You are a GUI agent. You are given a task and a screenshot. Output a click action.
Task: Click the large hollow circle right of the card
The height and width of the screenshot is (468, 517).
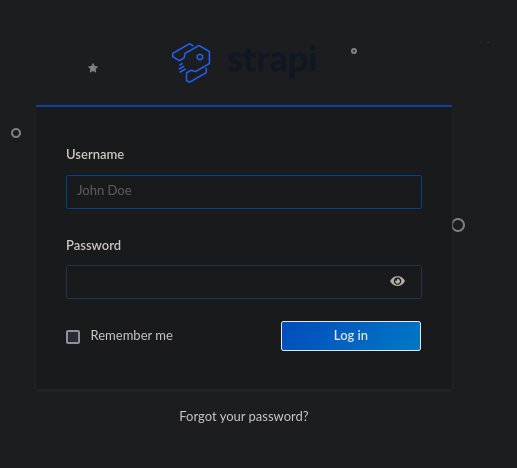(458, 225)
